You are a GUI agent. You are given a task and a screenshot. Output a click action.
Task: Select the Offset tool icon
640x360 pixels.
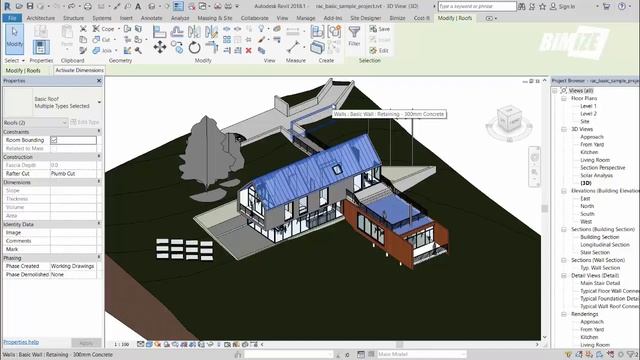click(x=177, y=31)
